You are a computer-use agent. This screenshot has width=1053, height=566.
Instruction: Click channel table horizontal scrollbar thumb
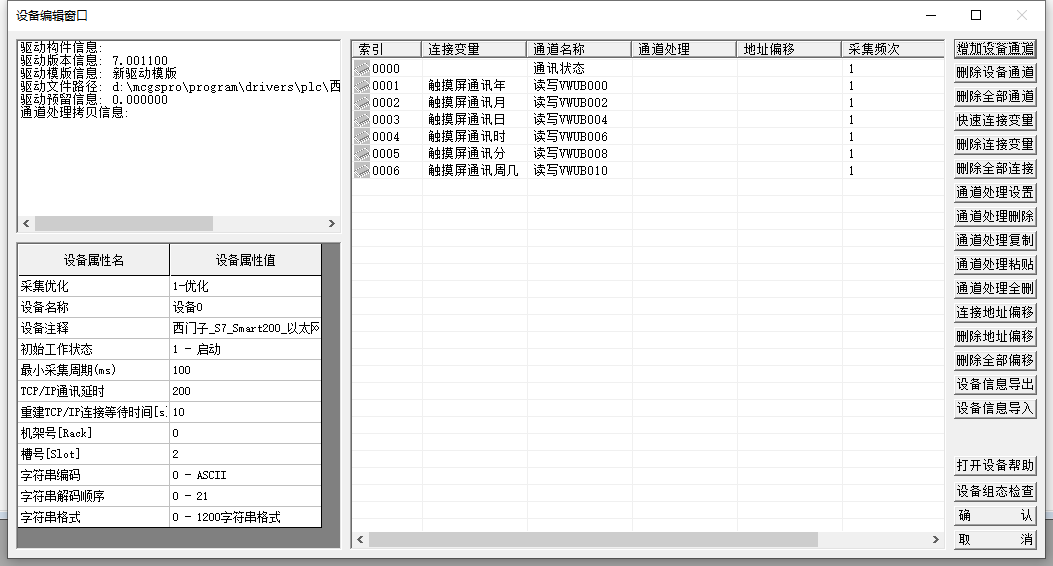[x=593, y=540]
